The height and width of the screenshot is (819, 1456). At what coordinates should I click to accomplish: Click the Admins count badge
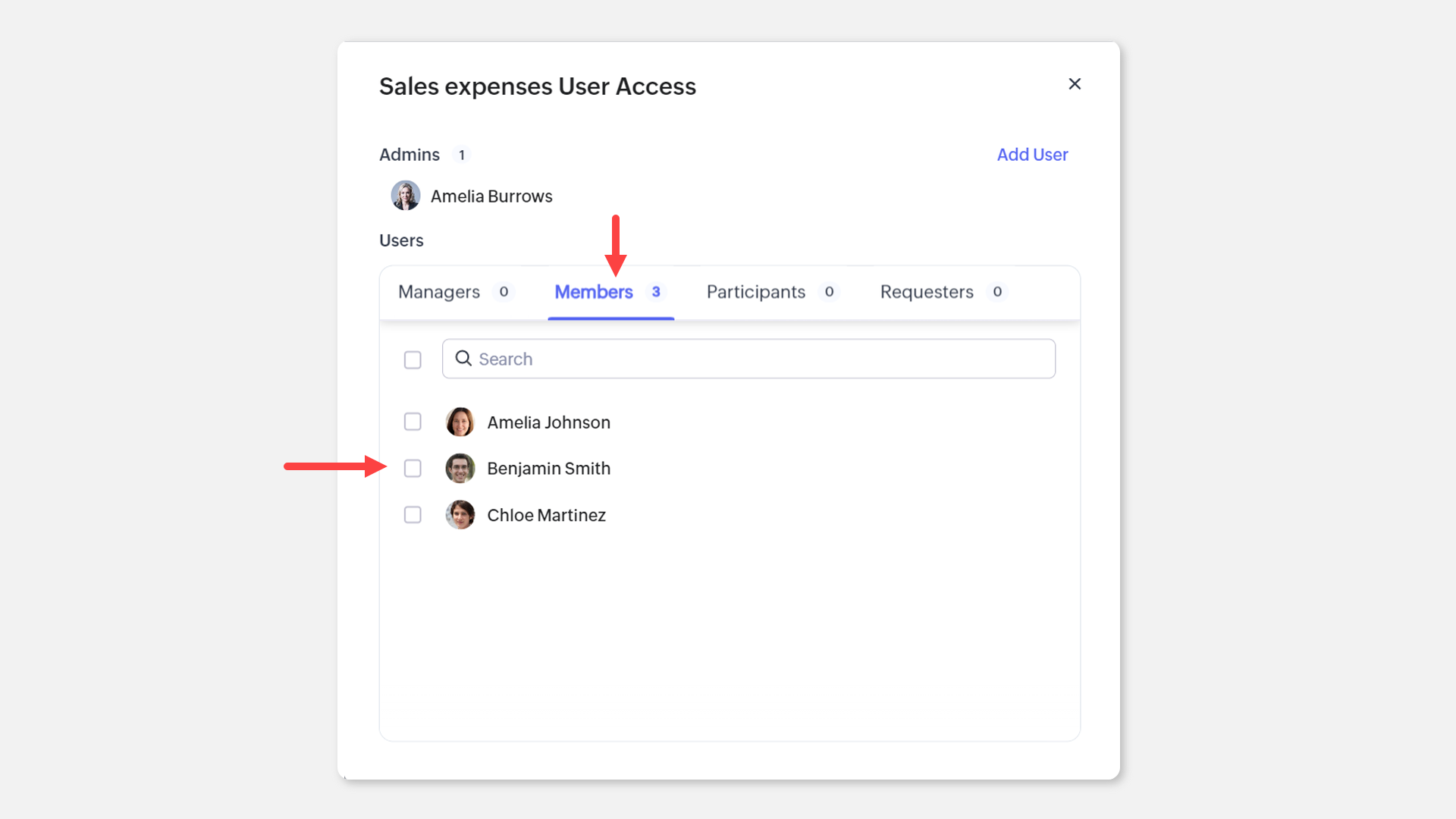tap(462, 155)
